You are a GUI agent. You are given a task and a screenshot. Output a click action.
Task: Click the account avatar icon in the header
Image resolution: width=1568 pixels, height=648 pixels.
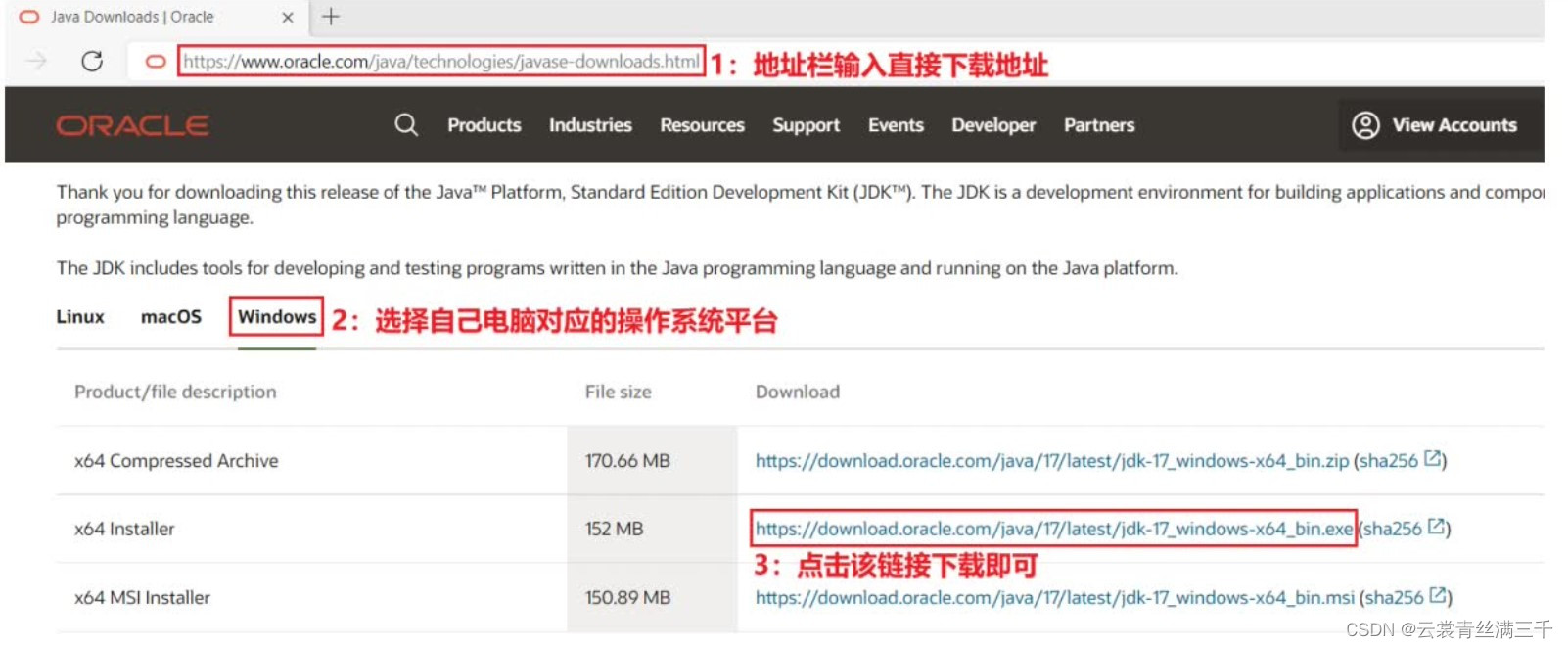pos(1365,125)
